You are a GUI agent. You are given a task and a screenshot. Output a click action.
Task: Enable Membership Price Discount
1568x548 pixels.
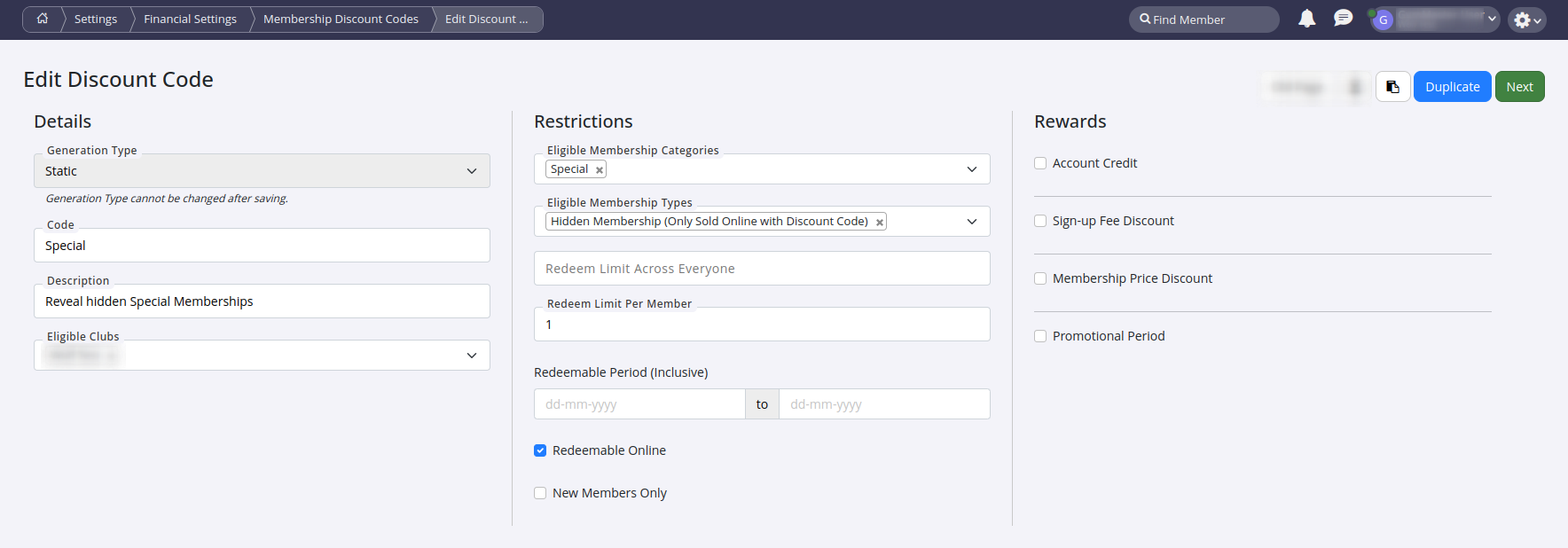click(x=1040, y=278)
